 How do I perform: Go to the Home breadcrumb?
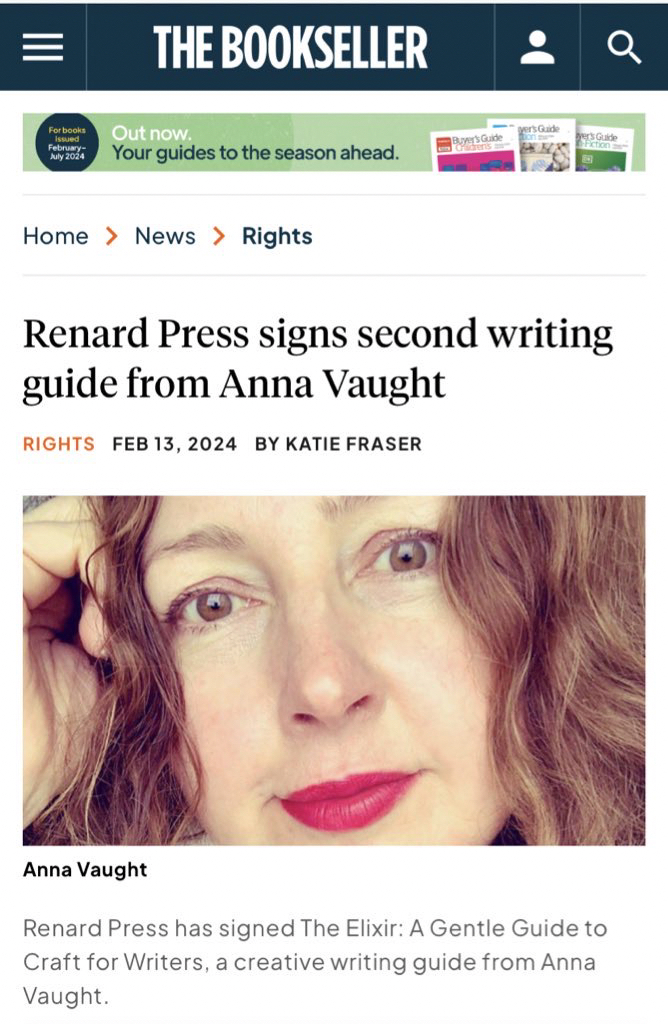point(55,237)
